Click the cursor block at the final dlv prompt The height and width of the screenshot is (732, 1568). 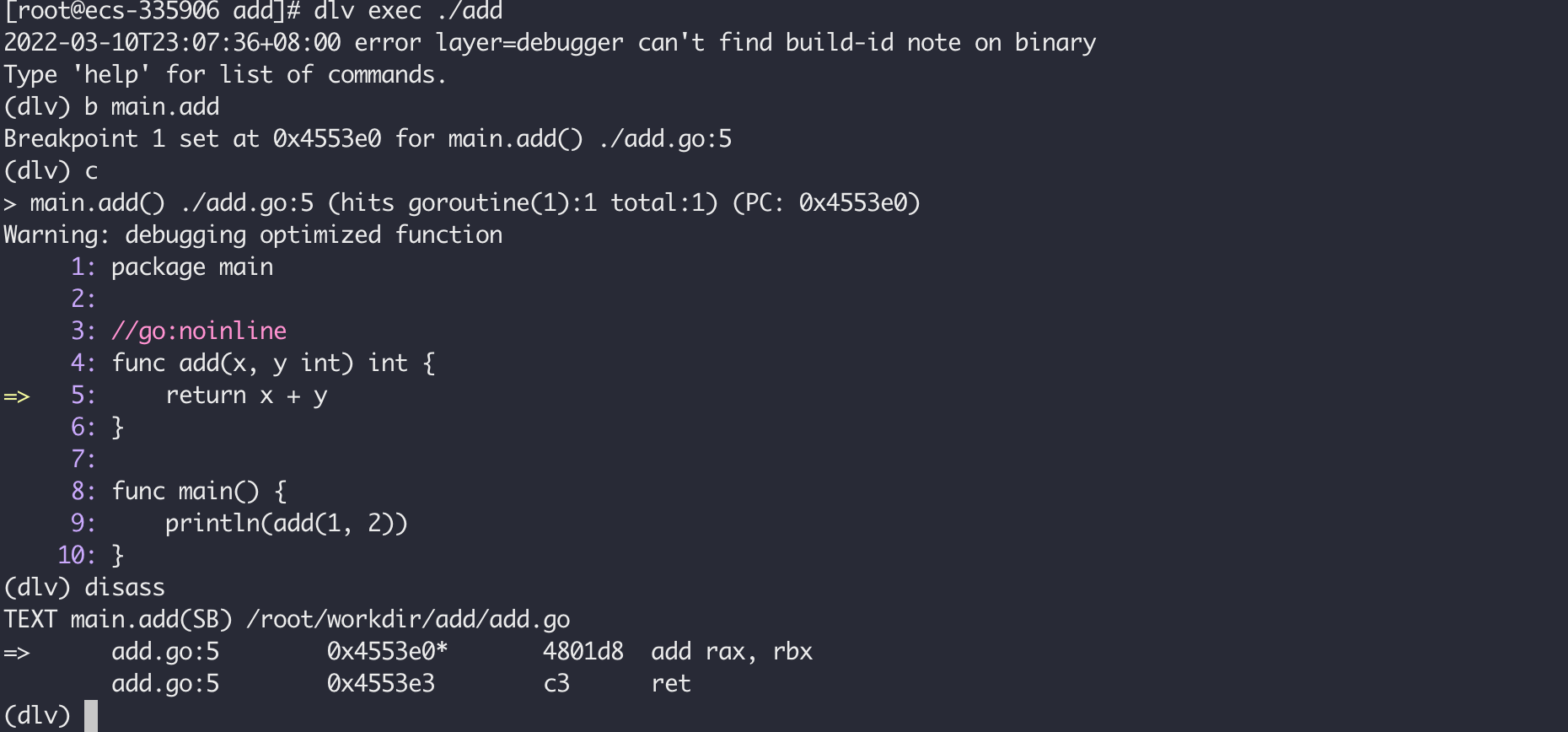(91, 715)
